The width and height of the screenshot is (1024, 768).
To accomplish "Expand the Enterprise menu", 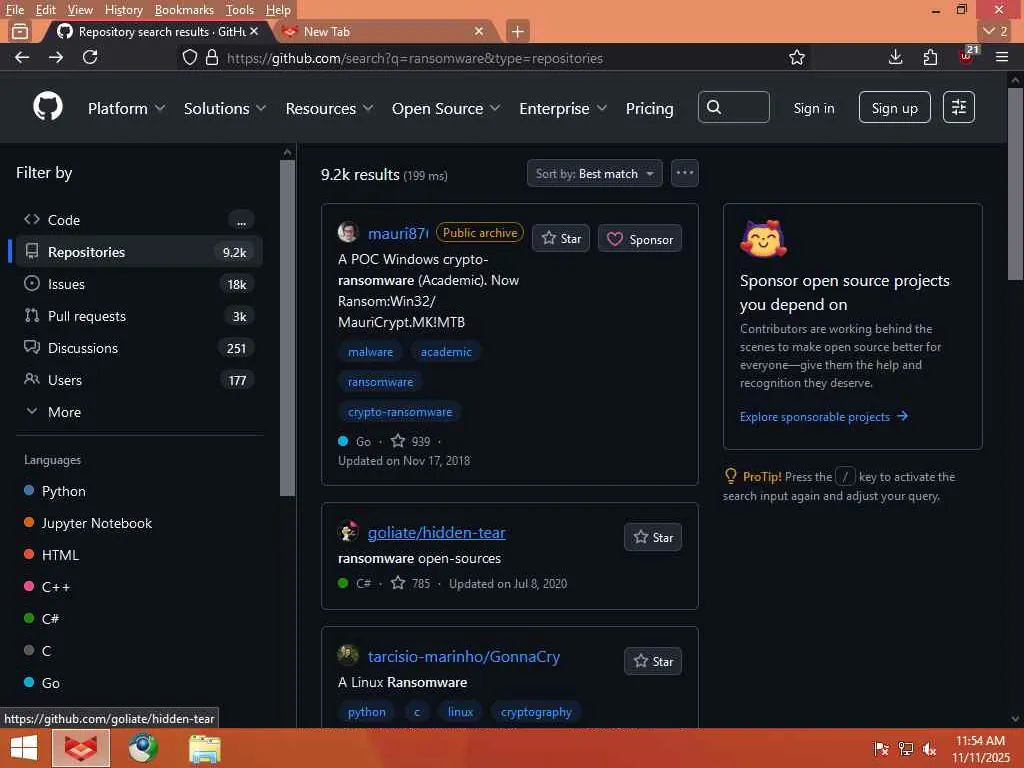I will [563, 108].
